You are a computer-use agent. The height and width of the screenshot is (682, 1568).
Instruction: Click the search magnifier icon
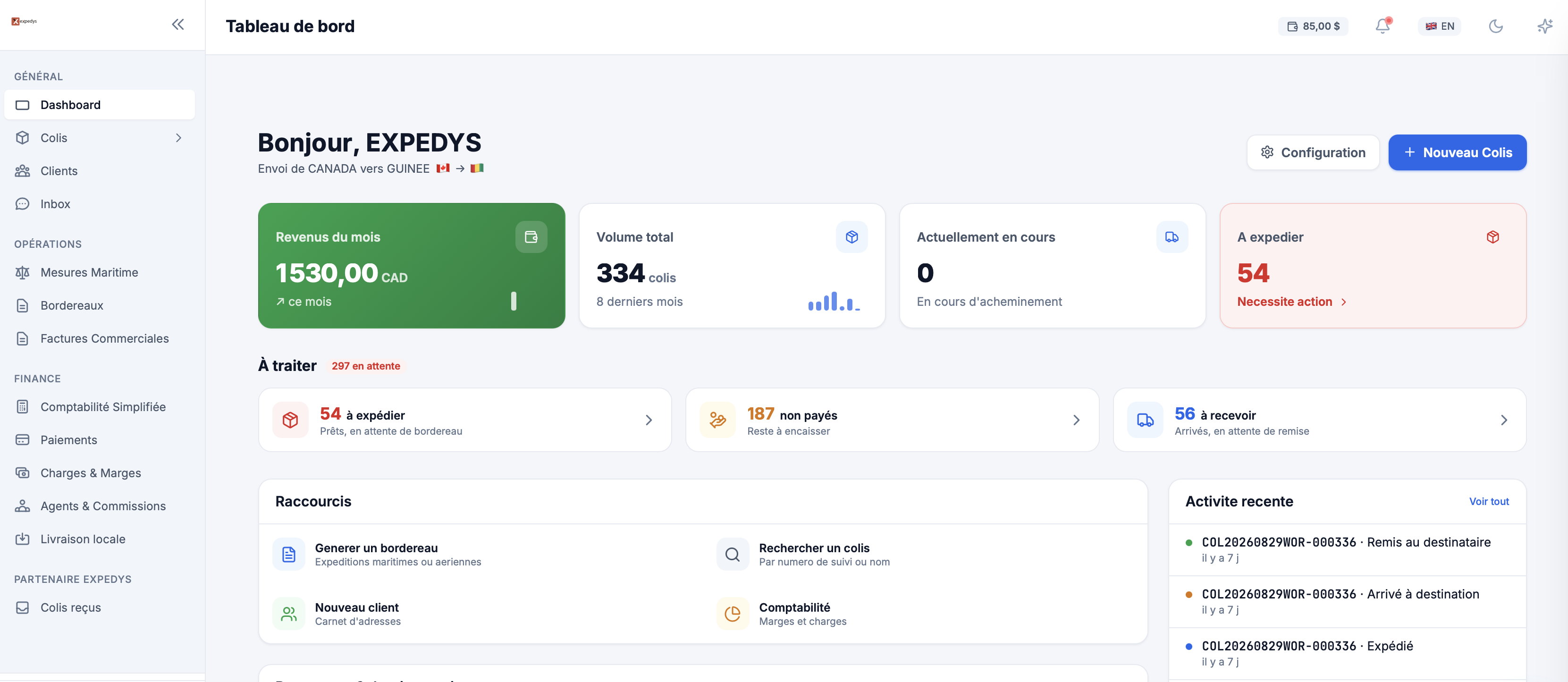(732, 554)
